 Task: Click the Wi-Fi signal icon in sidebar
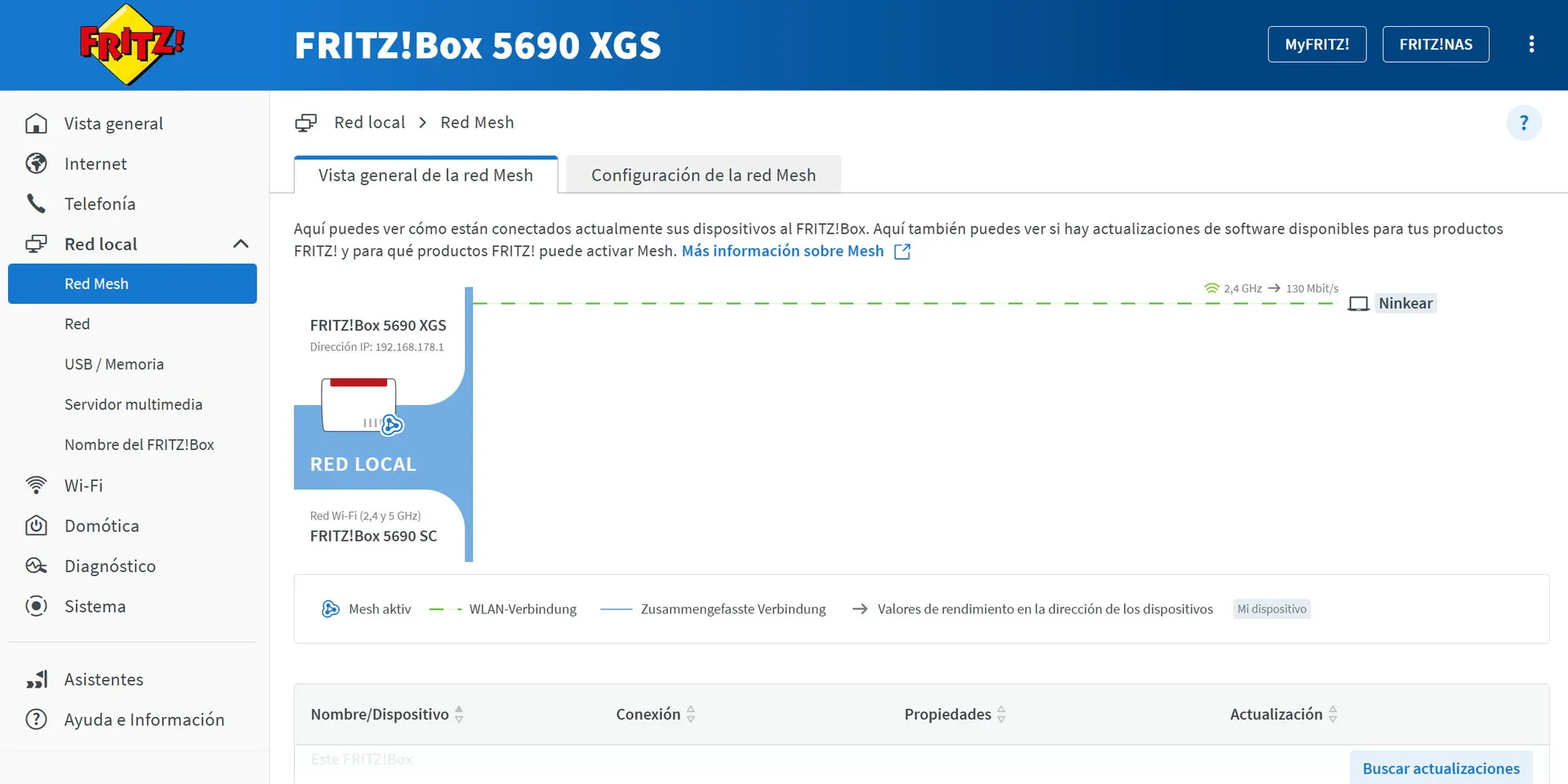36,485
